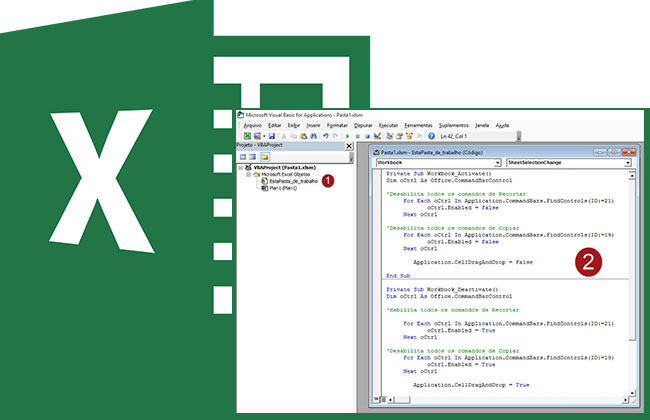Click the View Code icon in Project panel
Image resolution: width=650 pixels, height=420 pixels.
pos(243,157)
